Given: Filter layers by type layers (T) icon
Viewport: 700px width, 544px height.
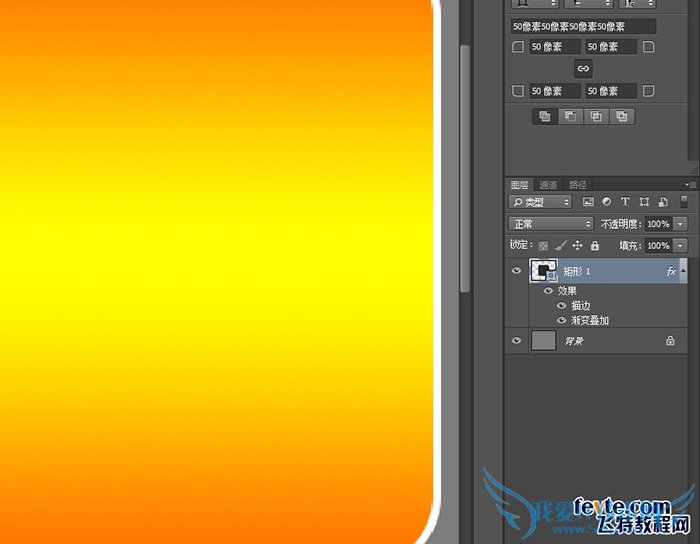Looking at the screenshot, I should [x=625, y=202].
